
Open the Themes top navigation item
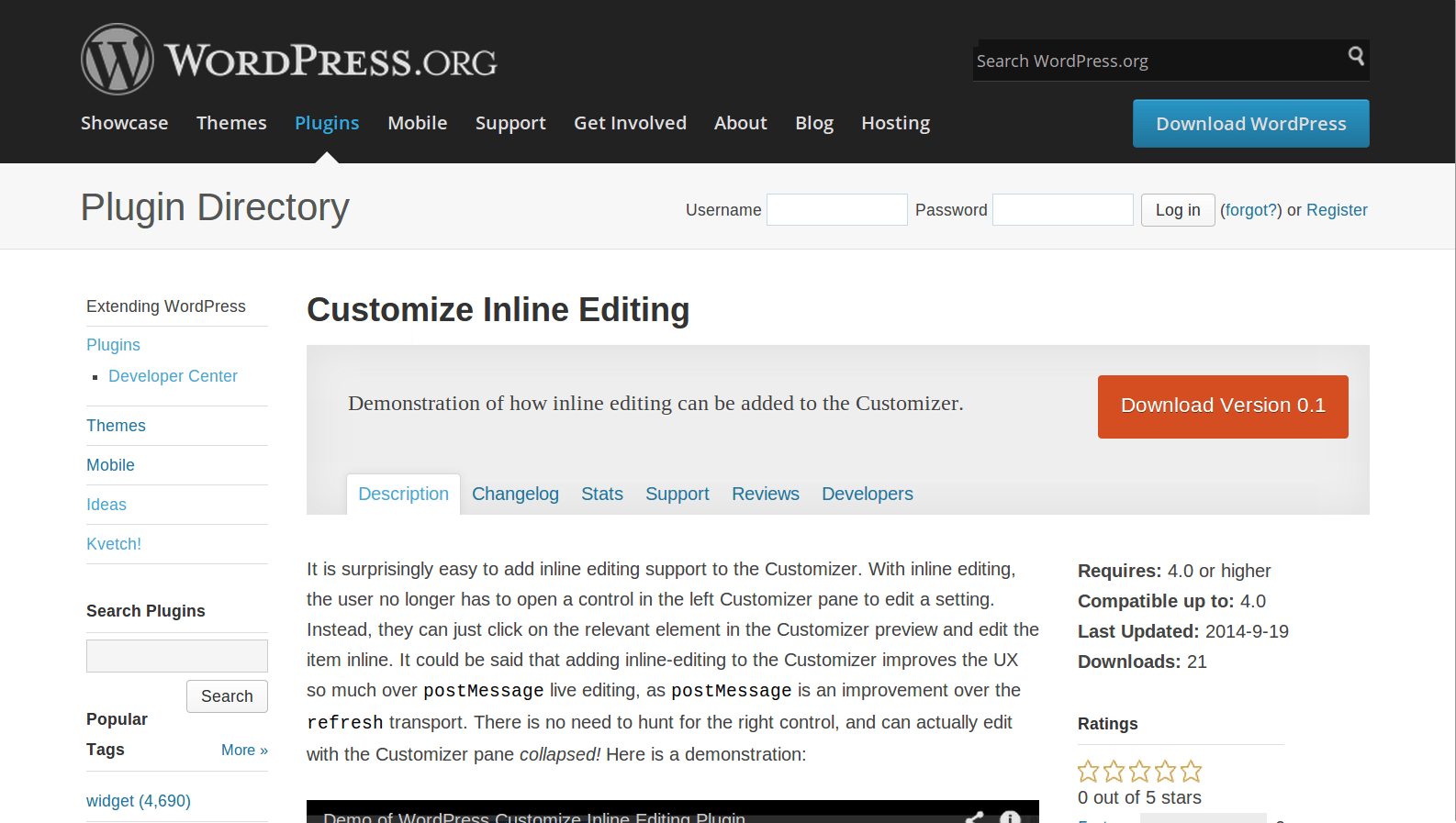[x=231, y=123]
